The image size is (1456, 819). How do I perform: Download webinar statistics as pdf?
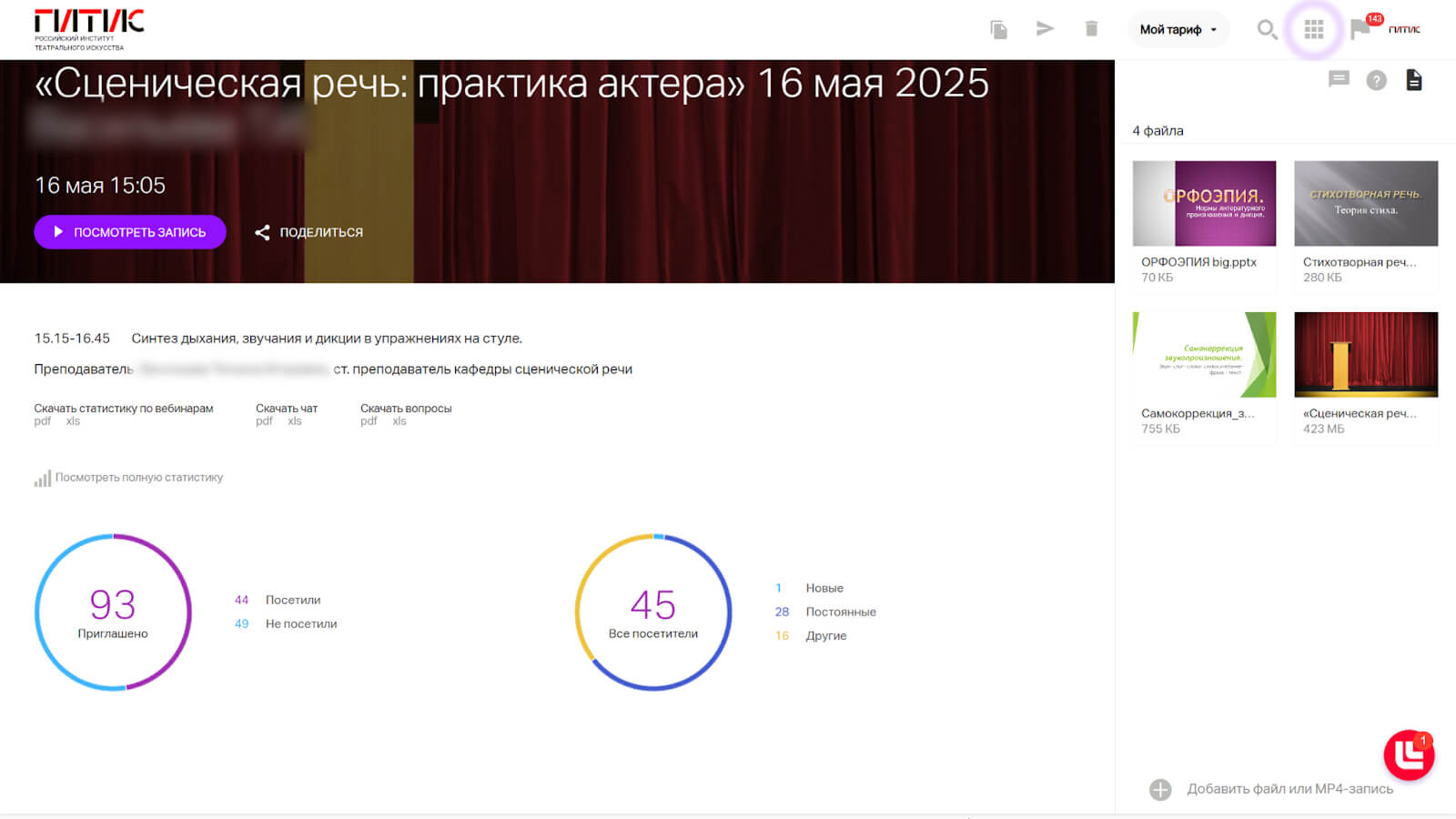tap(42, 421)
